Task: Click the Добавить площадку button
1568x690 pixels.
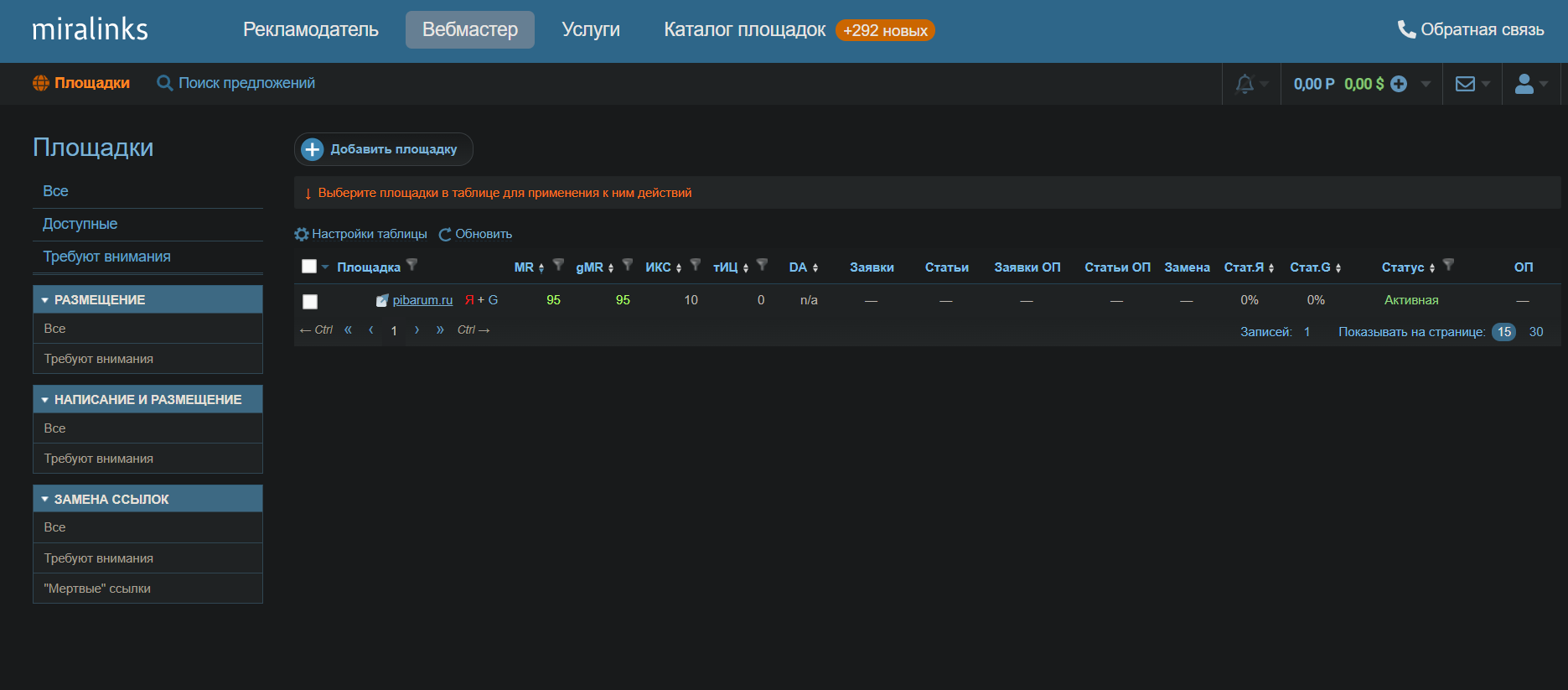Action: [383, 149]
